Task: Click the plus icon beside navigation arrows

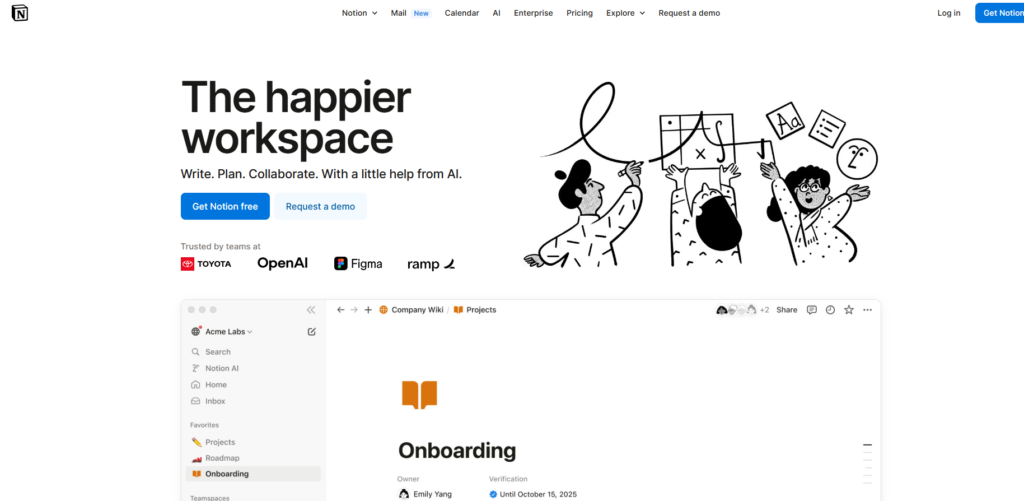Action: (x=368, y=310)
